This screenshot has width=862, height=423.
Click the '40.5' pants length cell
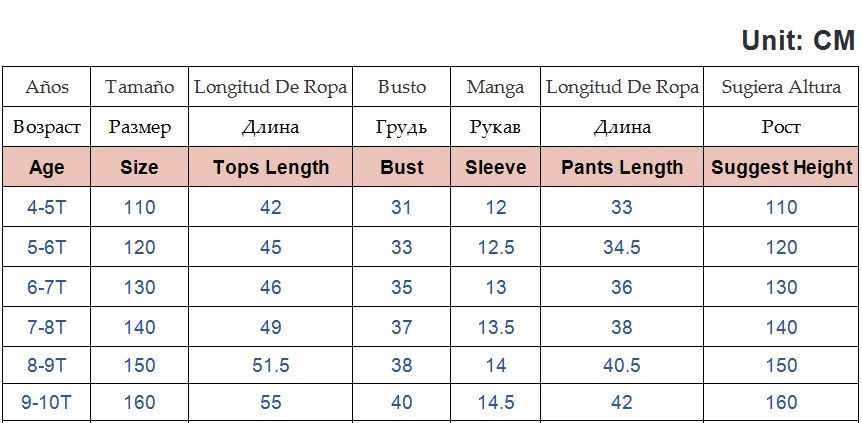pos(622,365)
